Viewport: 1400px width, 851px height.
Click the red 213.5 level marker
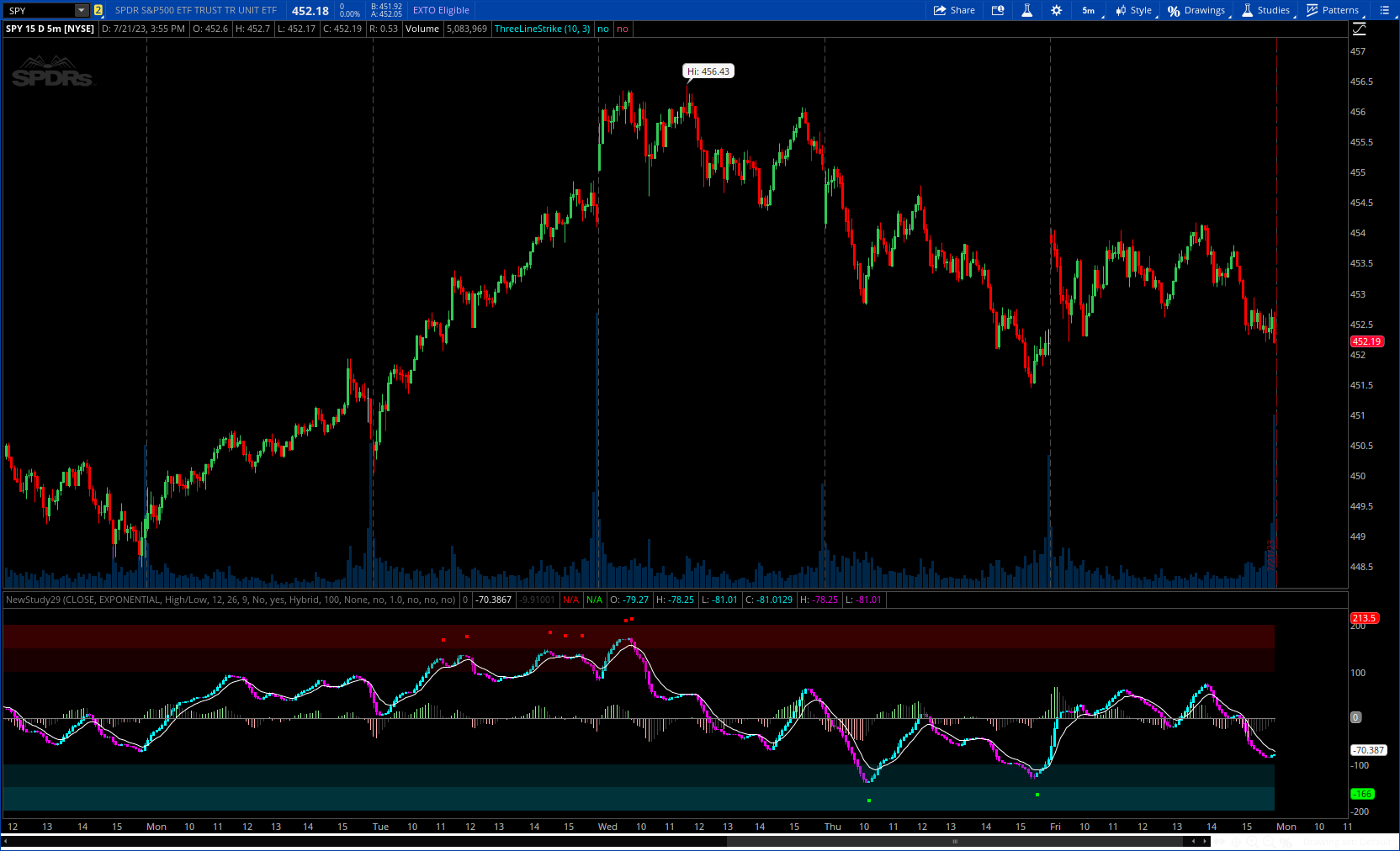click(1364, 618)
